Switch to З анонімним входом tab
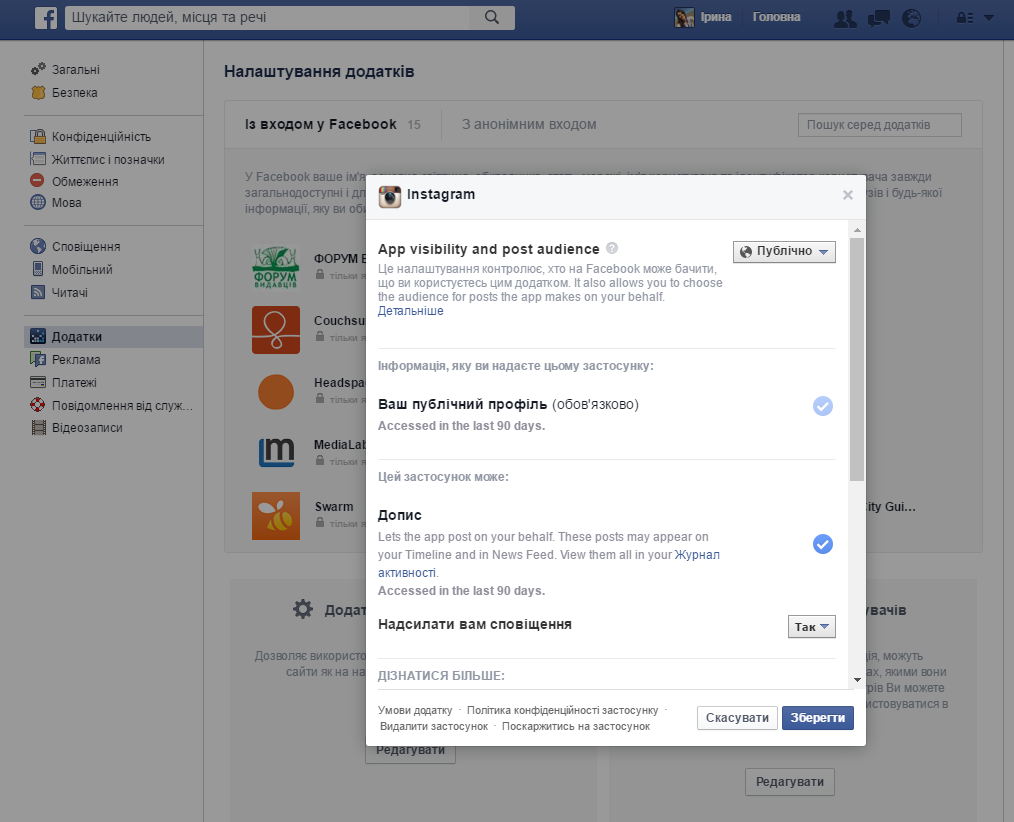Image resolution: width=1014 pixels, height=822 pixels. pos(529,125)
